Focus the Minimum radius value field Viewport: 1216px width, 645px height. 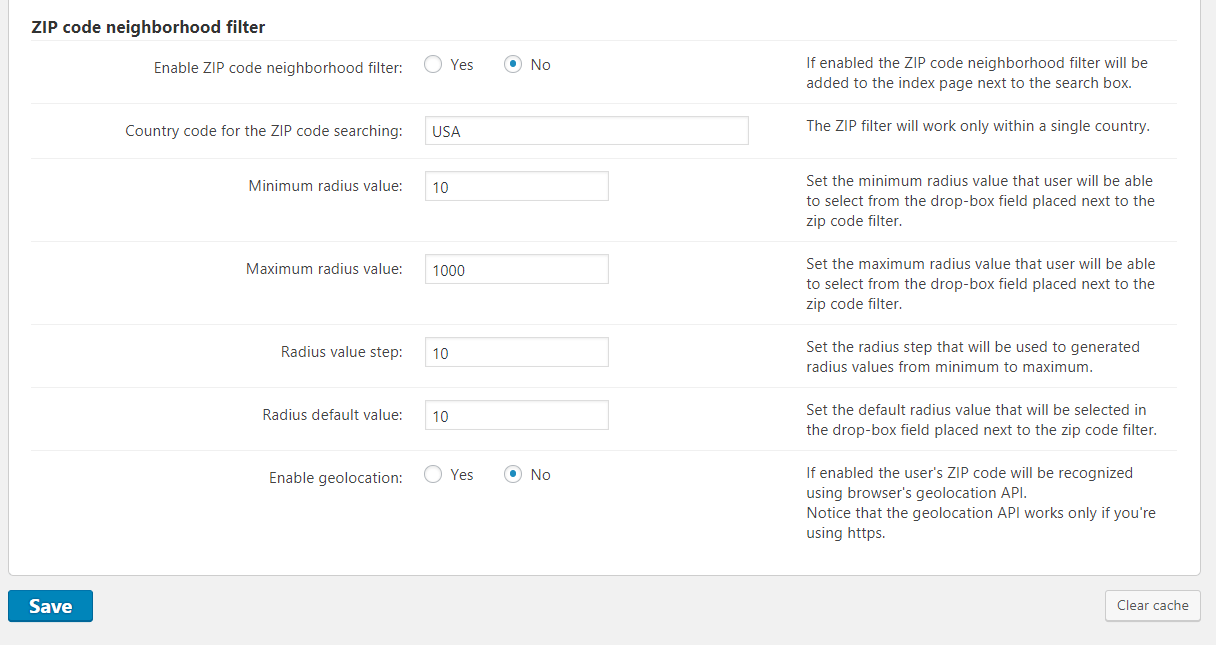[x=516, y=186]
